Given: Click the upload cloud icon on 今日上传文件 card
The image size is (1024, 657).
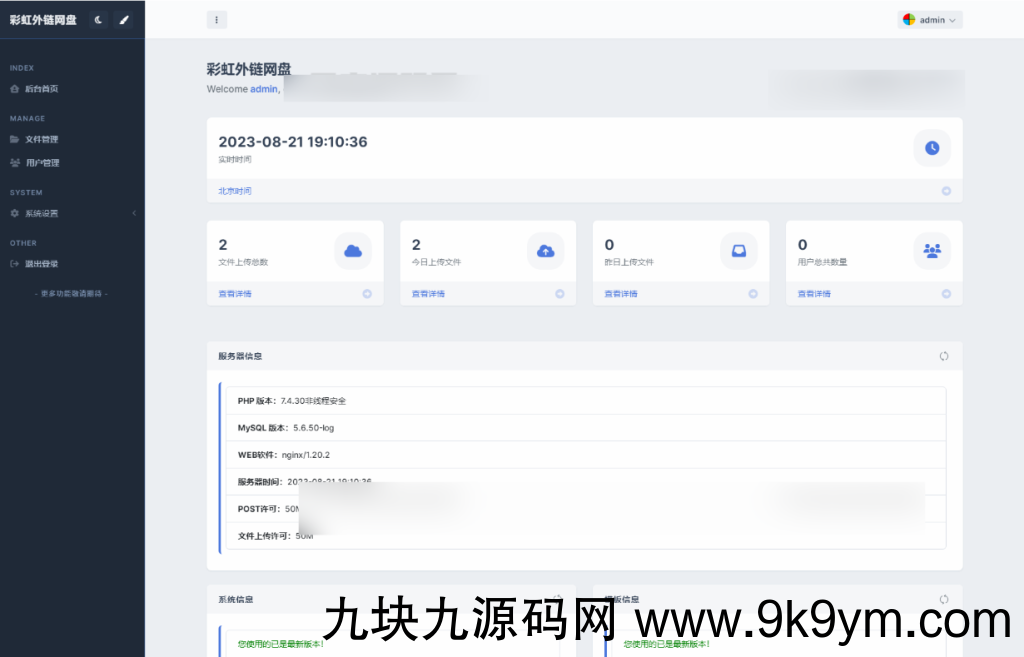Looking at the screenshot, I should click(x=546, y=251).
